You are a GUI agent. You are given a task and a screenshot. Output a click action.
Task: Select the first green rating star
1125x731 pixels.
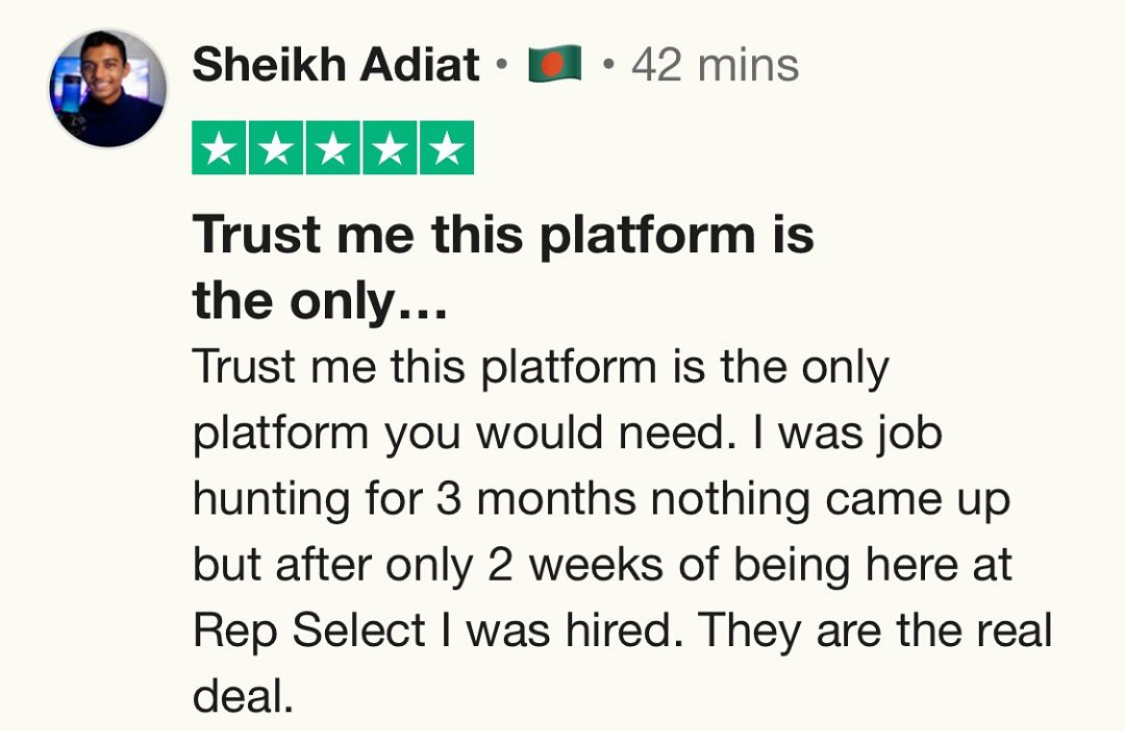(x=219, y=149)
